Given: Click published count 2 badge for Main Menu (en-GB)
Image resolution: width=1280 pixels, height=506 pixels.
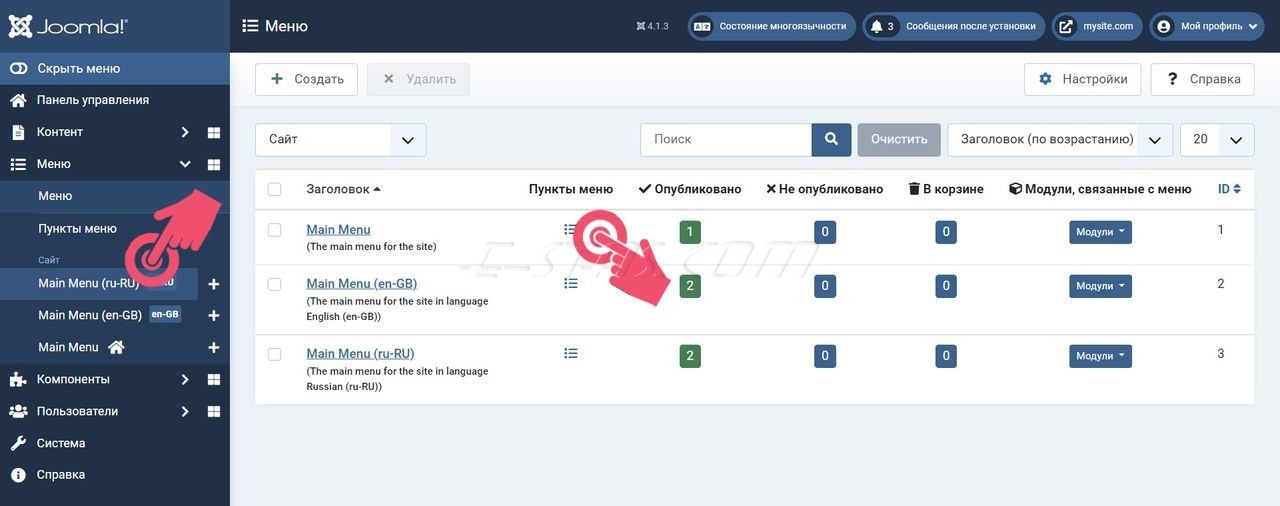Looking at the screenshot, I should point(690,286).
